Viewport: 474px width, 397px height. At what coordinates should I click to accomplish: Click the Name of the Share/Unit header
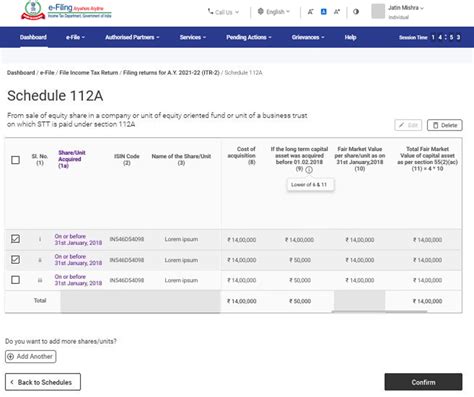point(181,159)
